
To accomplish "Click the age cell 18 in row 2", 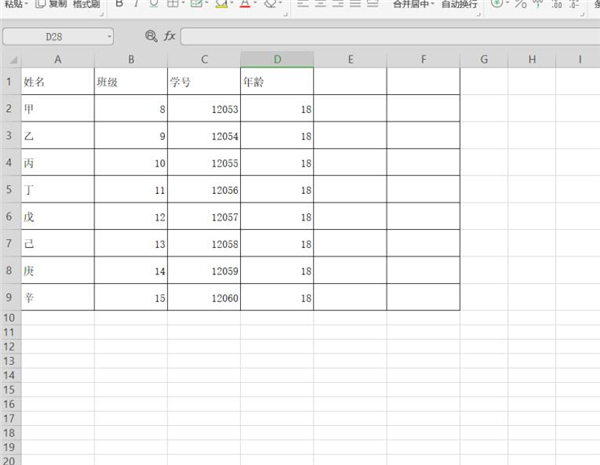I will [277, 108].
